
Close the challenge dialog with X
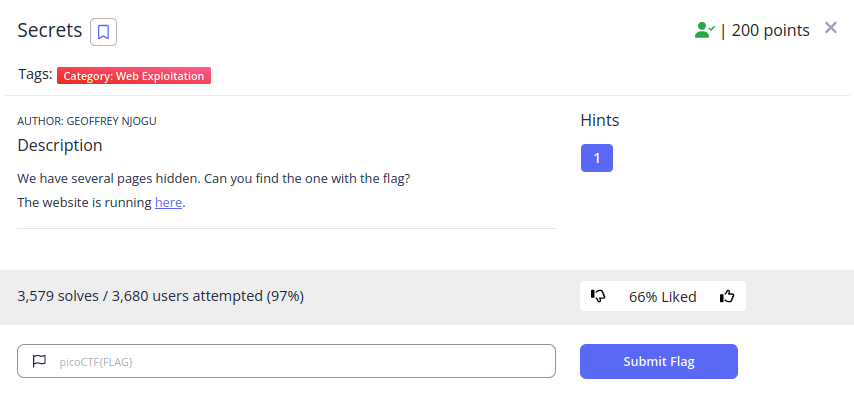[x=831, y=28]
